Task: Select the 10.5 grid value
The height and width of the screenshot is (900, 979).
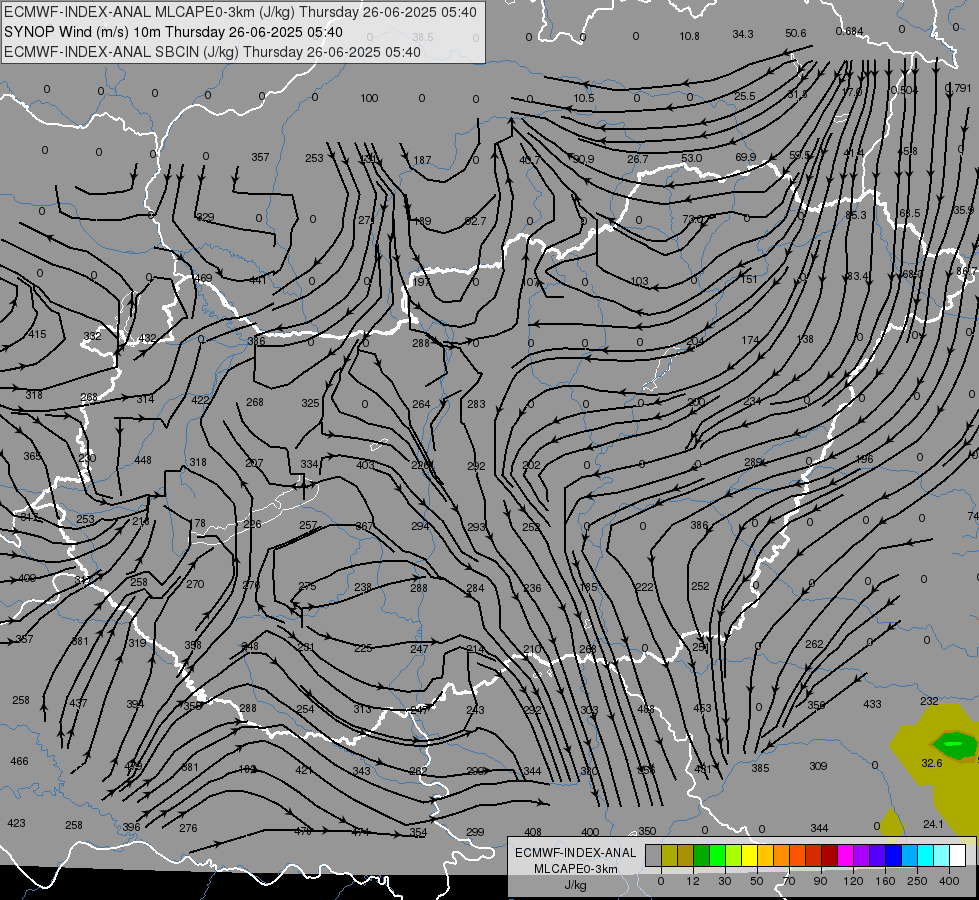Action: point(584,98)
